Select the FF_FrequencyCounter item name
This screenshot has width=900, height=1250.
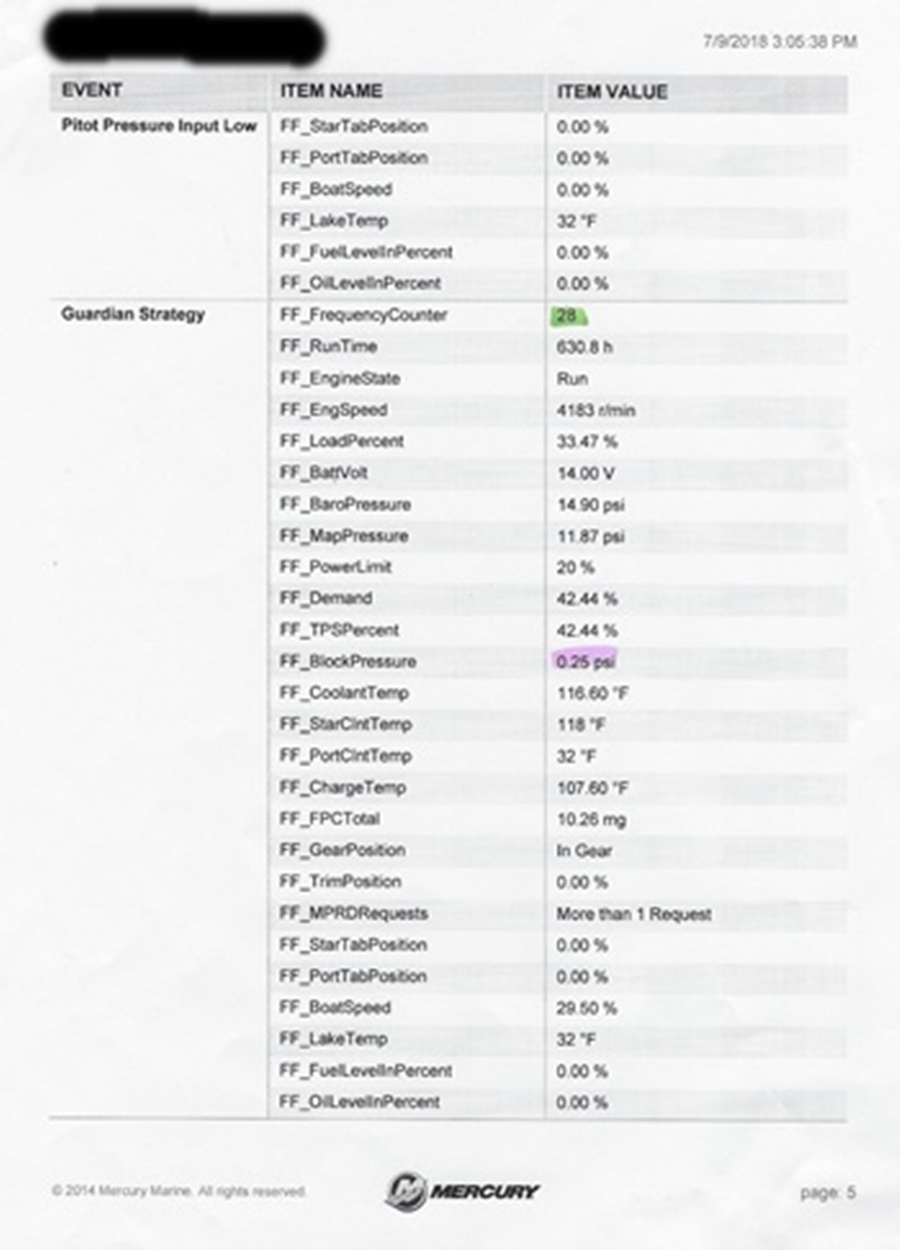363,315
